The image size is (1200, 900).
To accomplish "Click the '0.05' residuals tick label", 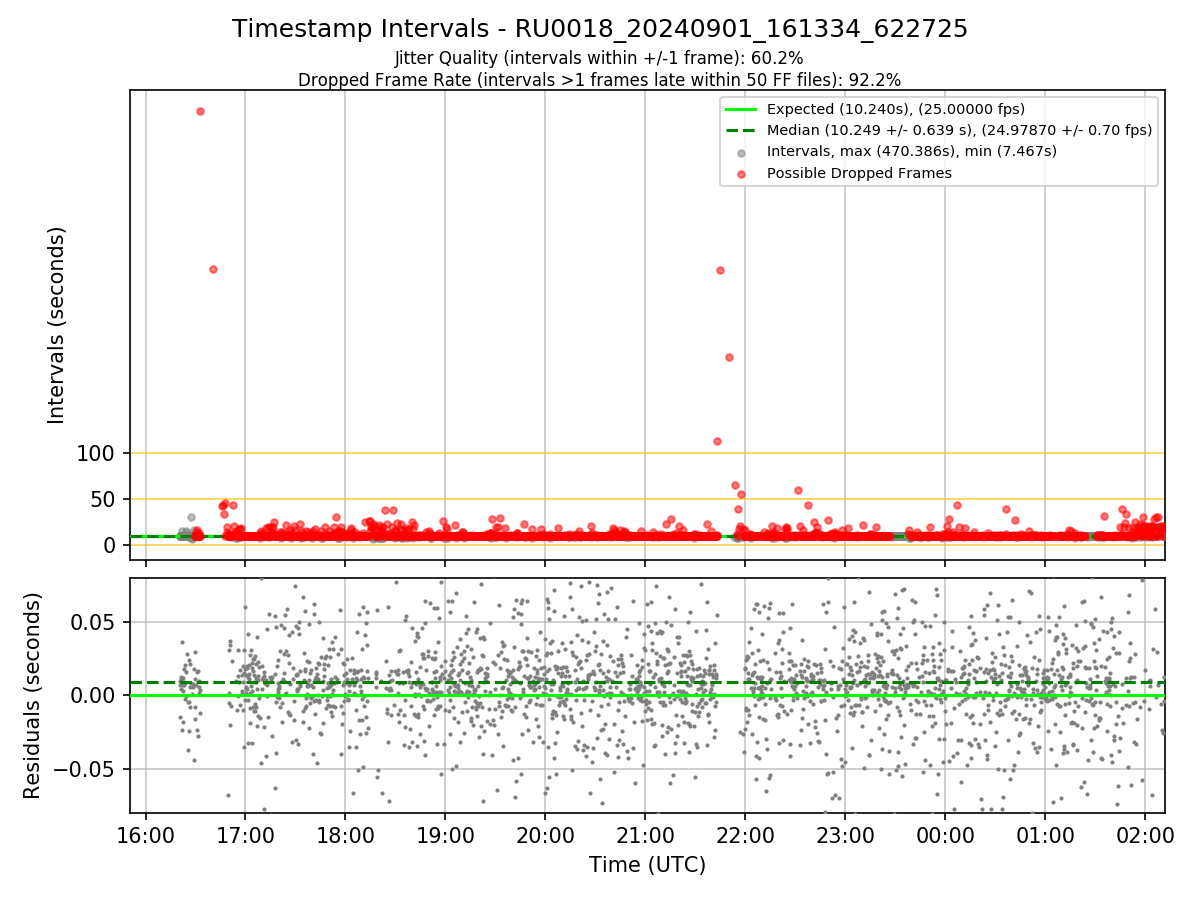I will [93, 622].
